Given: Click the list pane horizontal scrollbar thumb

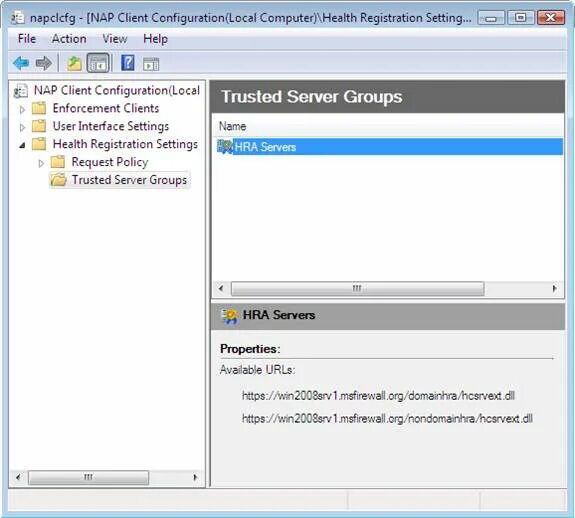Looking at the screenshot, I should [358, 289].
